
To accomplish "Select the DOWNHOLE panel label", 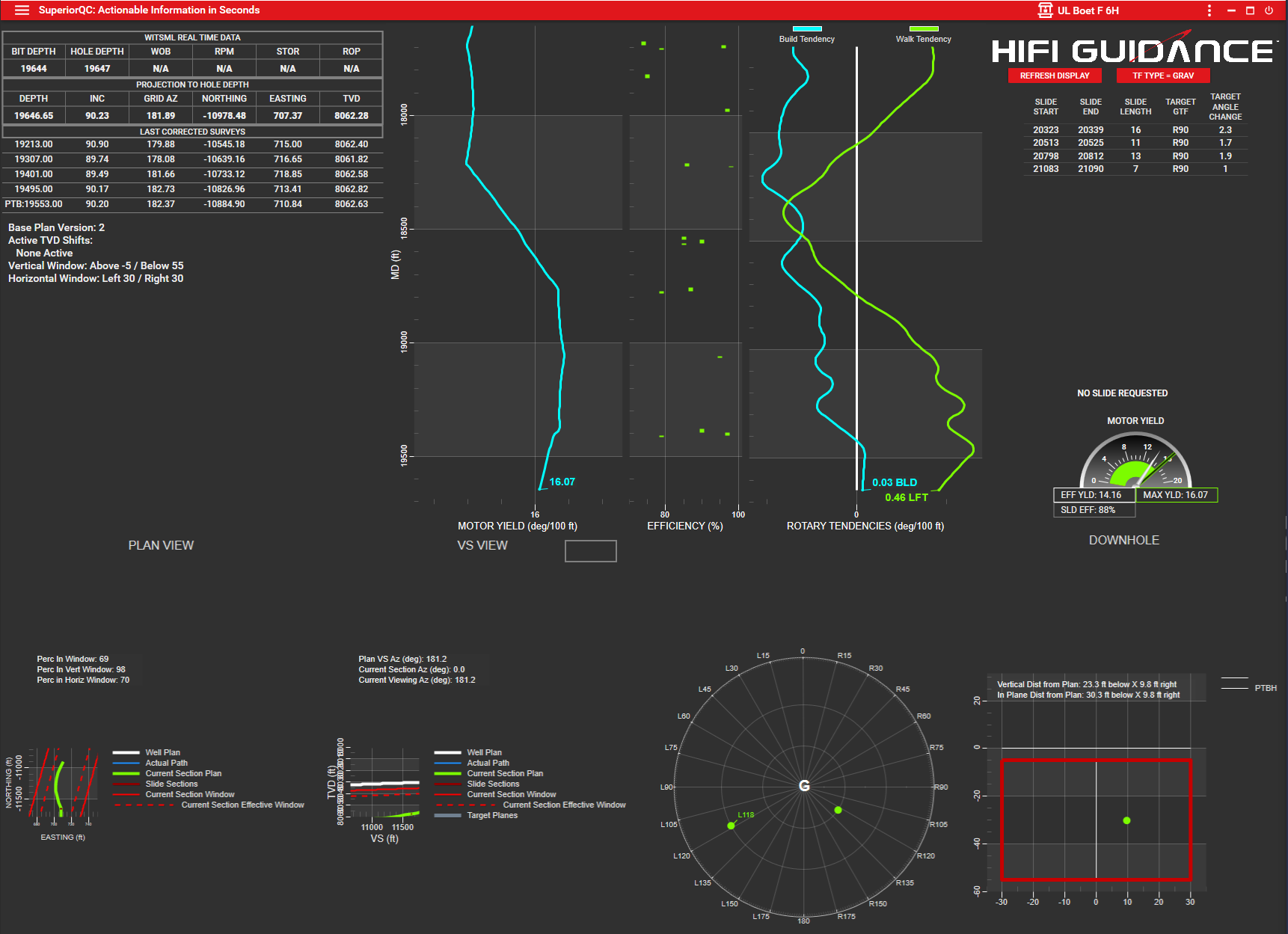I will pyautogui.click(x=1123, y=539).
